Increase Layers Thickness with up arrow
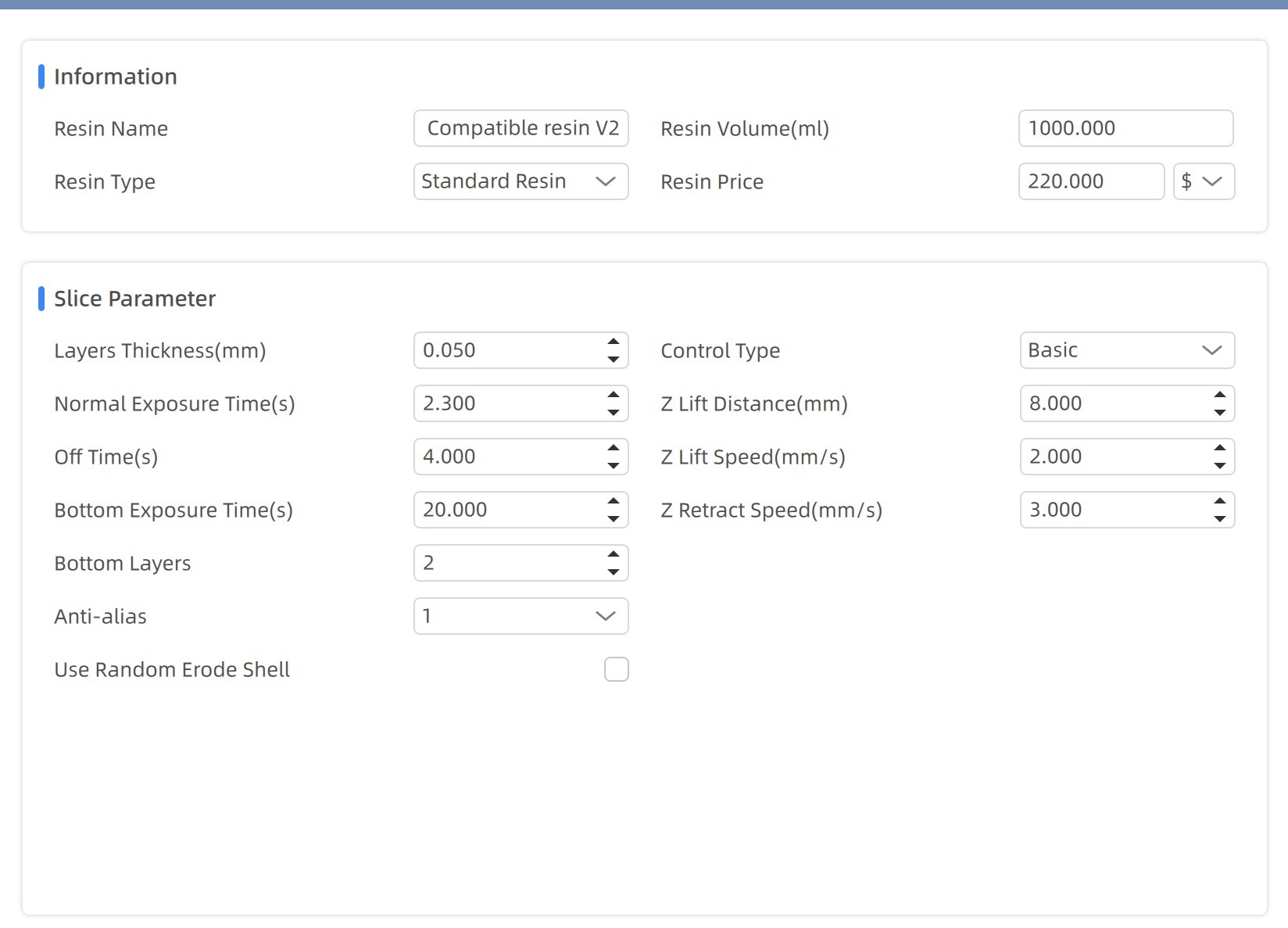1288x928 pixels. coord(614,342)
